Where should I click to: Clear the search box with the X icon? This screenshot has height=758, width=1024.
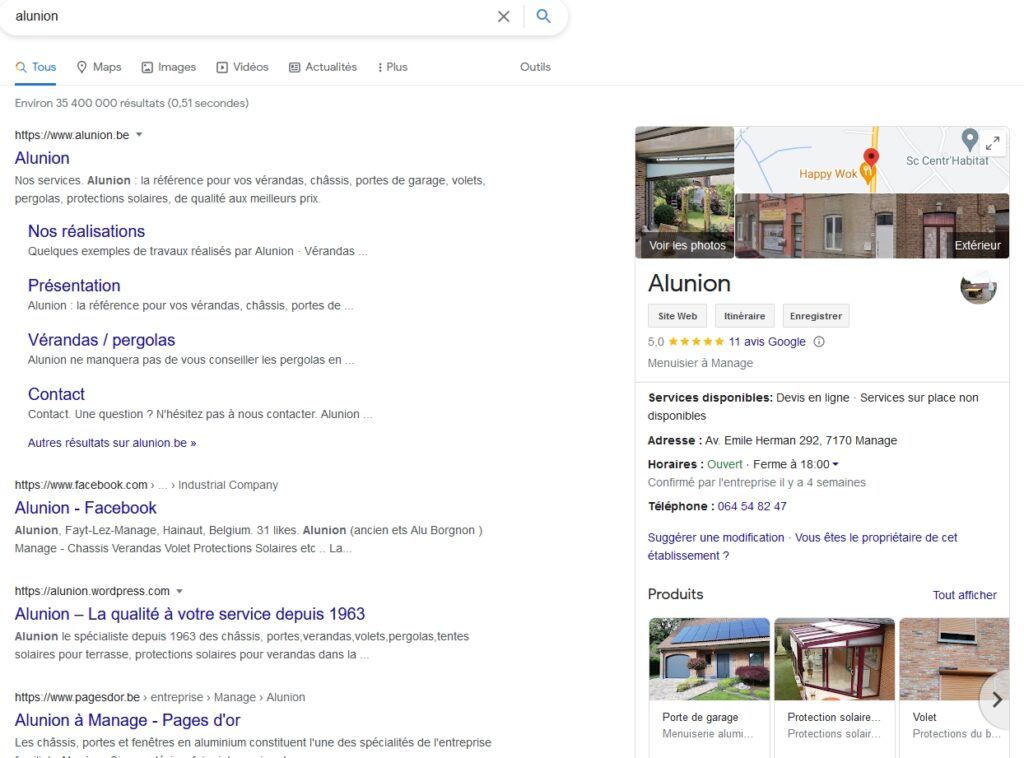504,16
